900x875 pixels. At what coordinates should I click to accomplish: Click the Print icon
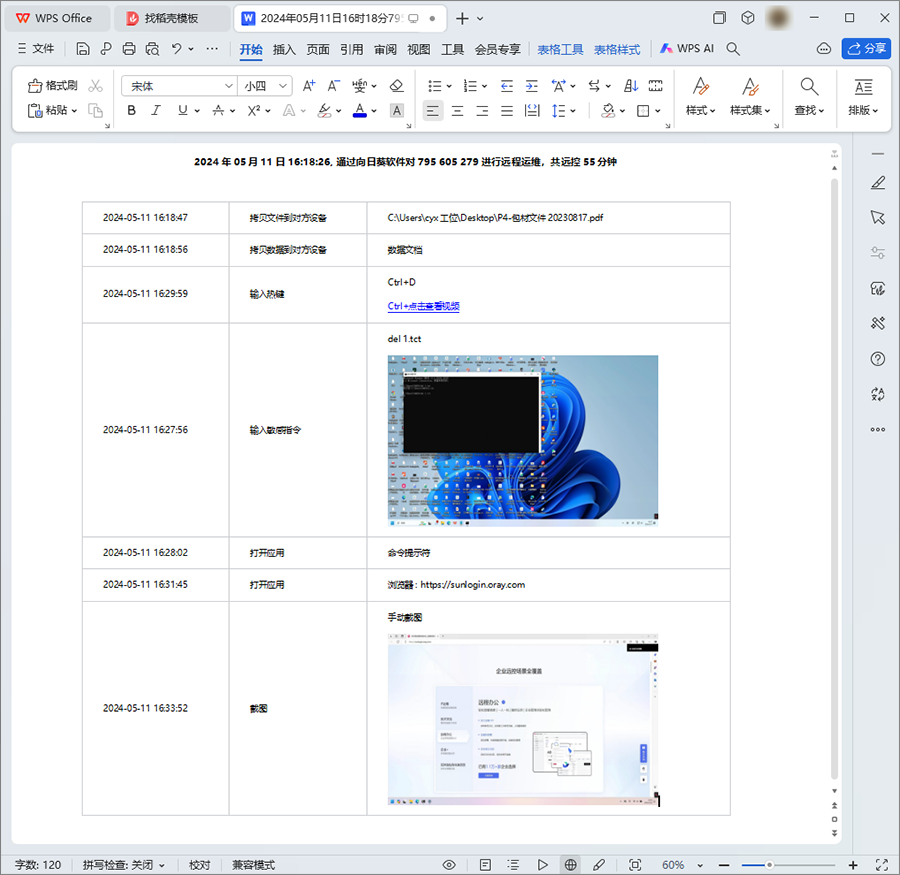tap(129, 49)
